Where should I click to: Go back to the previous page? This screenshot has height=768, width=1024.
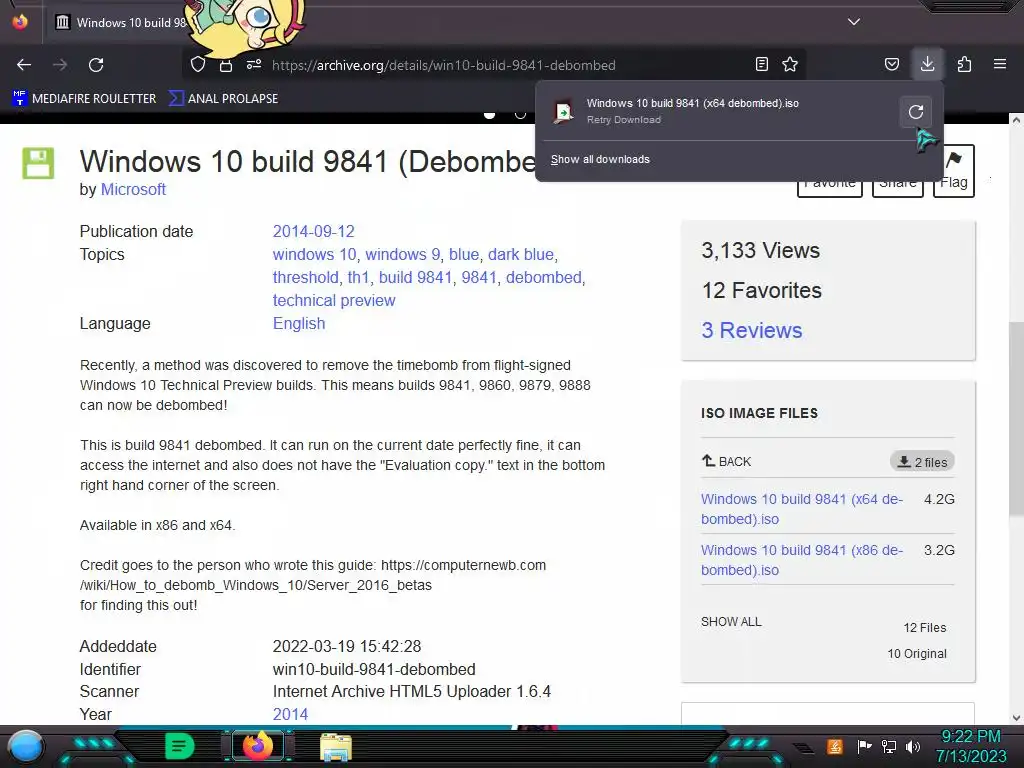[x=24, y=65]
